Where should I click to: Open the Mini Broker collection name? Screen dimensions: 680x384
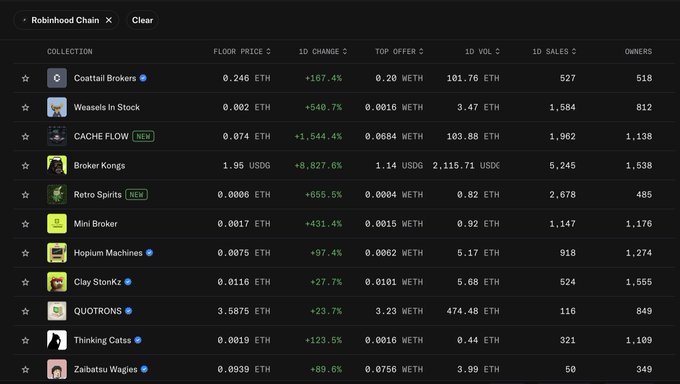95,223
